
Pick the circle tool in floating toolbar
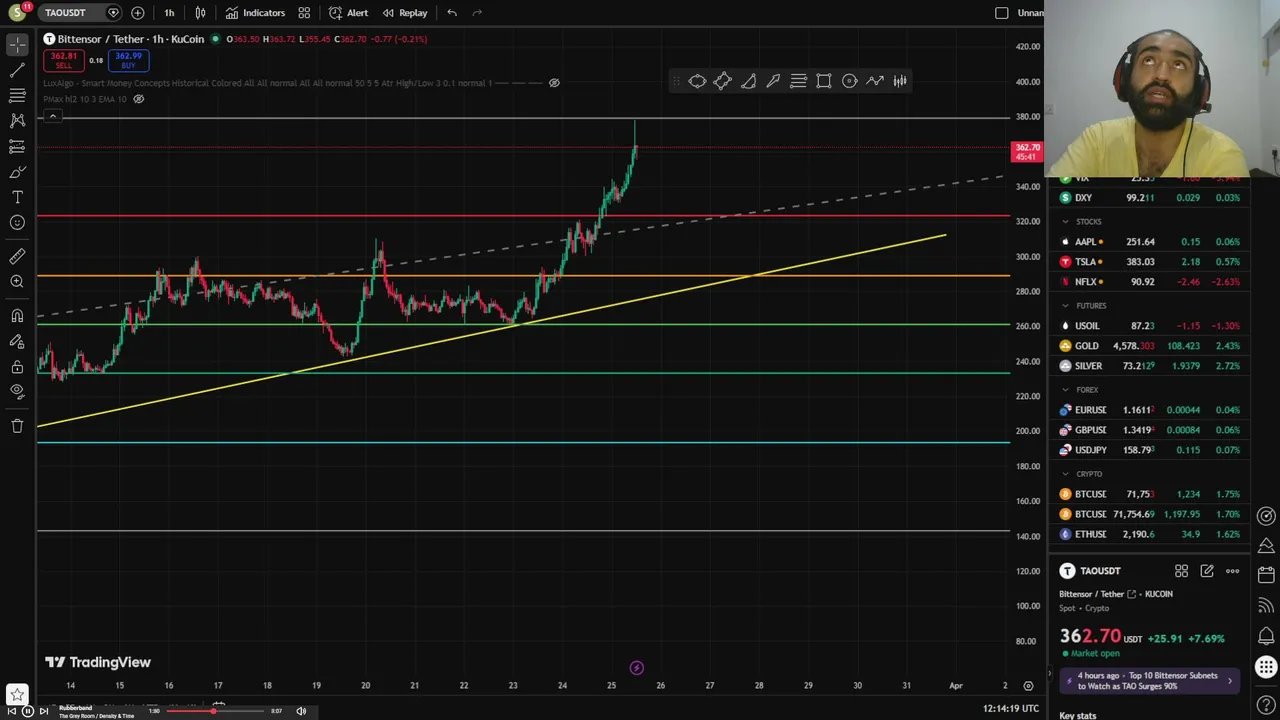849,81
